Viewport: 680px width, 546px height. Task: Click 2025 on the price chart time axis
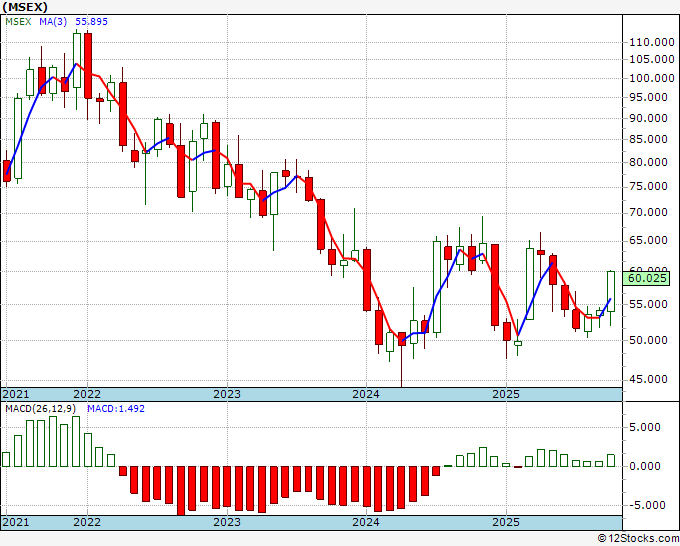(x=506, y=394)
